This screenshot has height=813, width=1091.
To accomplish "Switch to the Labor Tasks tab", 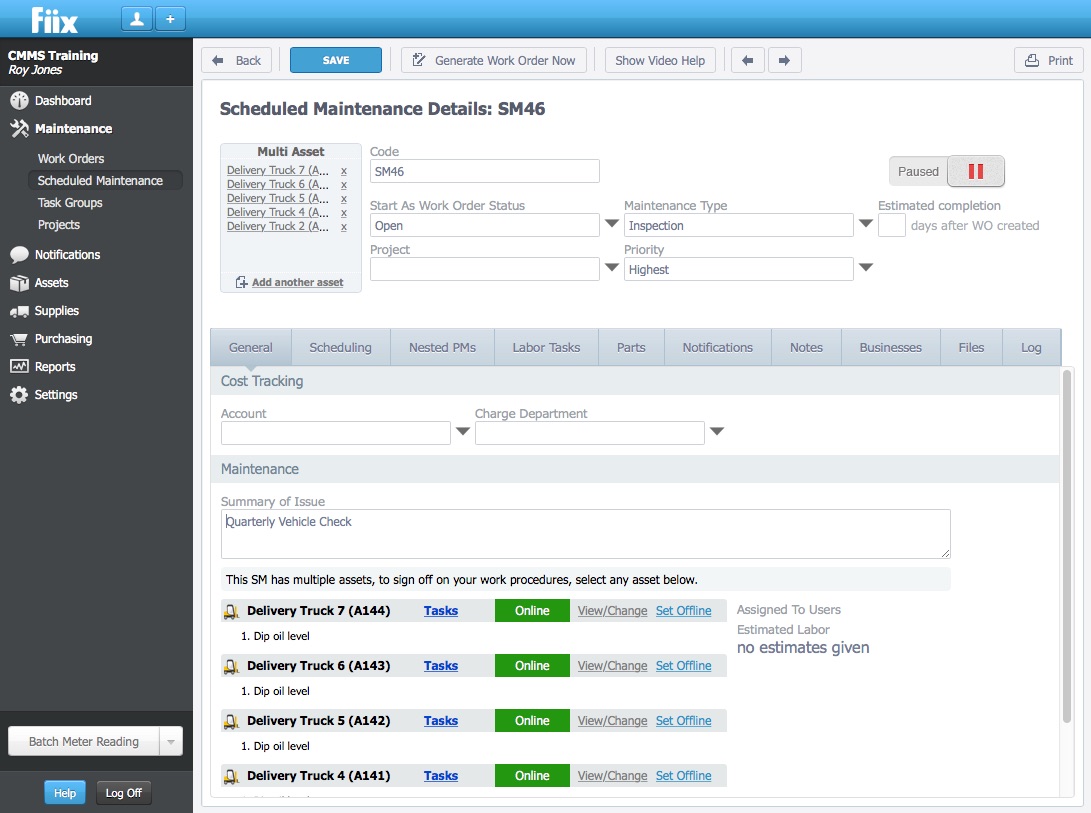I will point(546,347).
